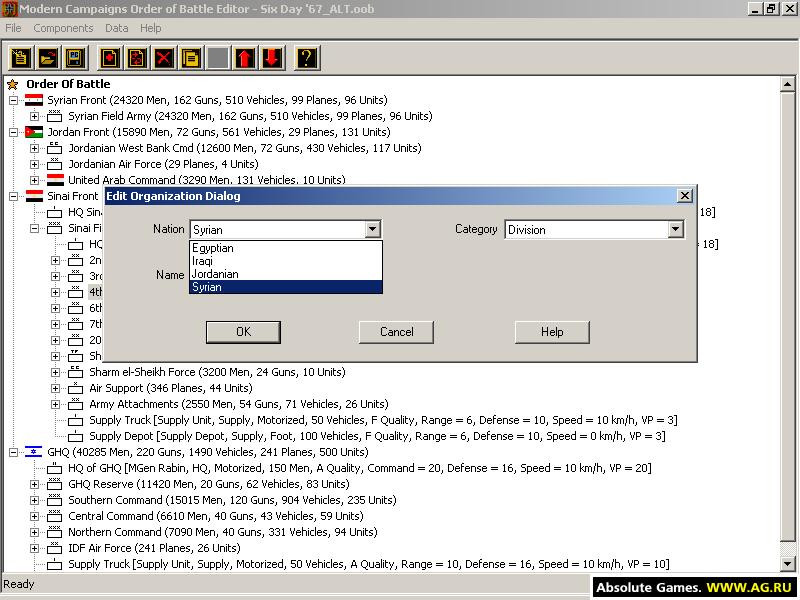Click the flag icon beside Syrian Front
Viewport: 800px width, 600px height.
point(34,100)
